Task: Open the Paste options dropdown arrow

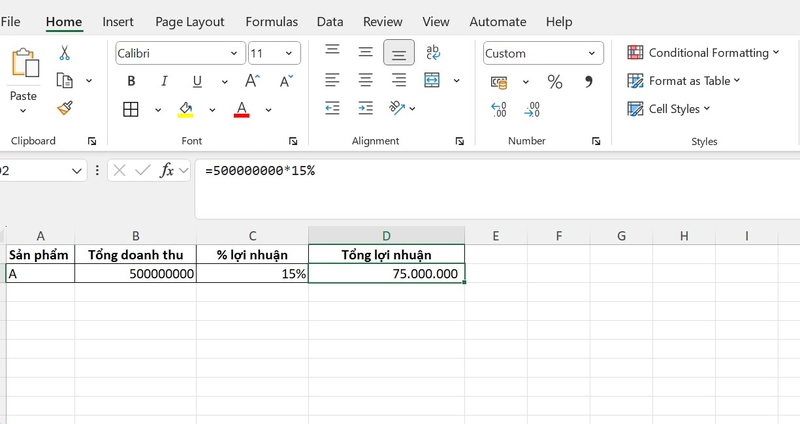Action: click(23, 111)
